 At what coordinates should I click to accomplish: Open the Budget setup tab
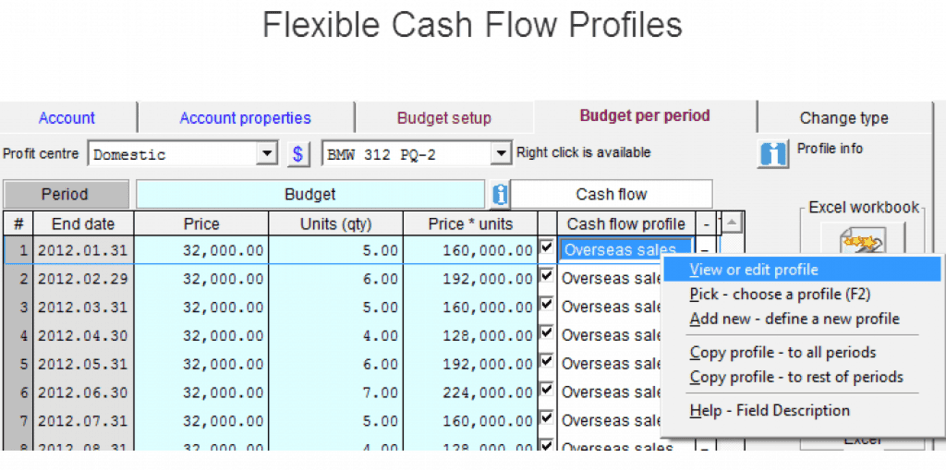click(444, 118)
